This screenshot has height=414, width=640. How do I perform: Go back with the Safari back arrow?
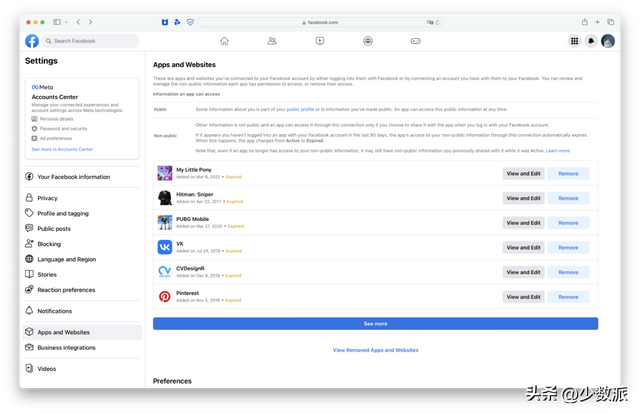(78, 22)
